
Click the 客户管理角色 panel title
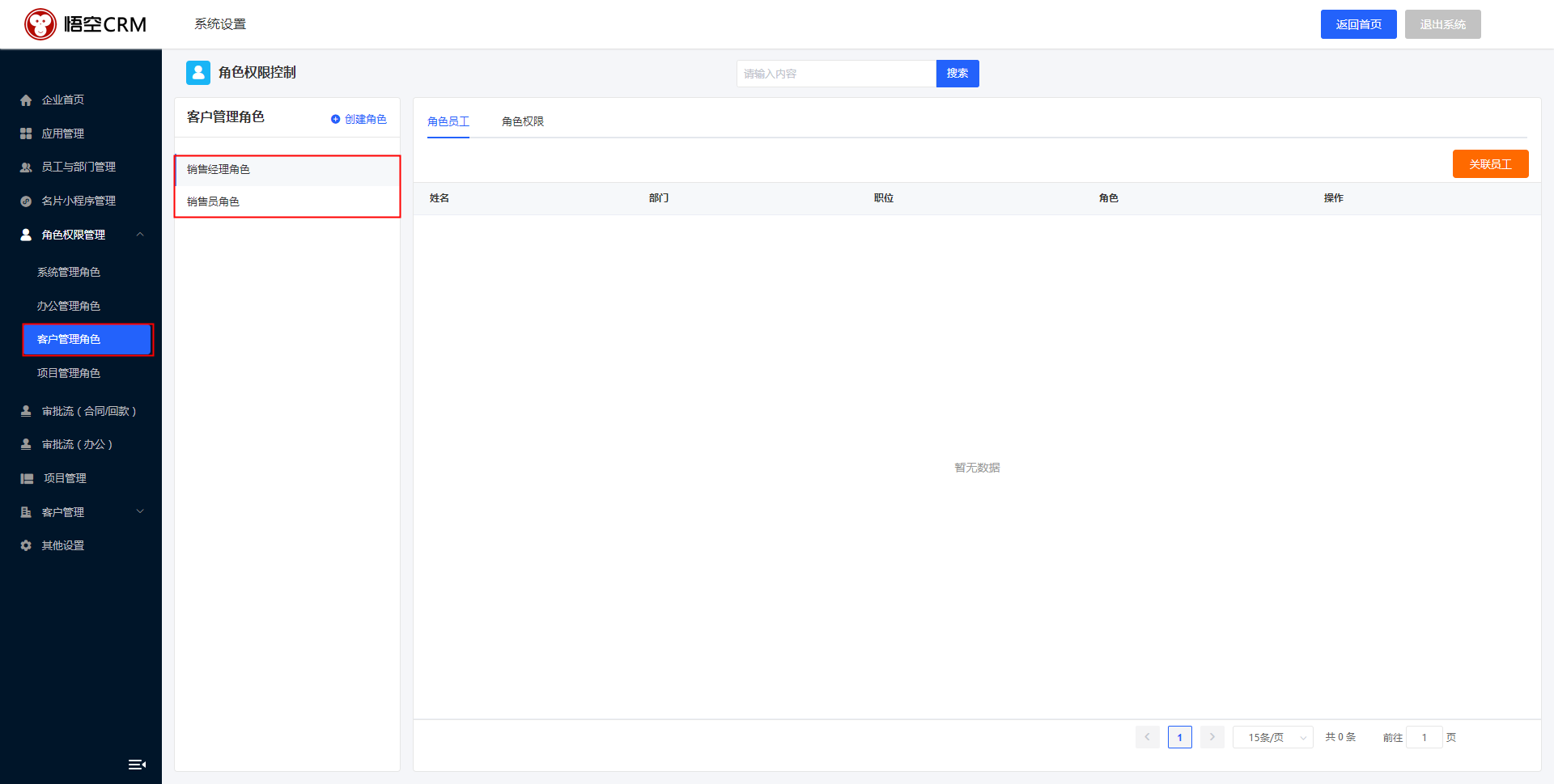226,117
